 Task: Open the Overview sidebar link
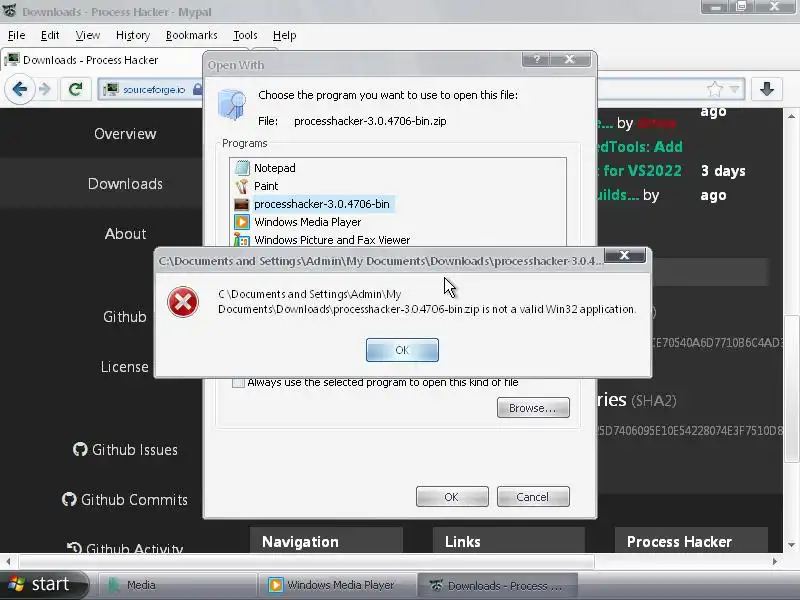click(125, 134)
